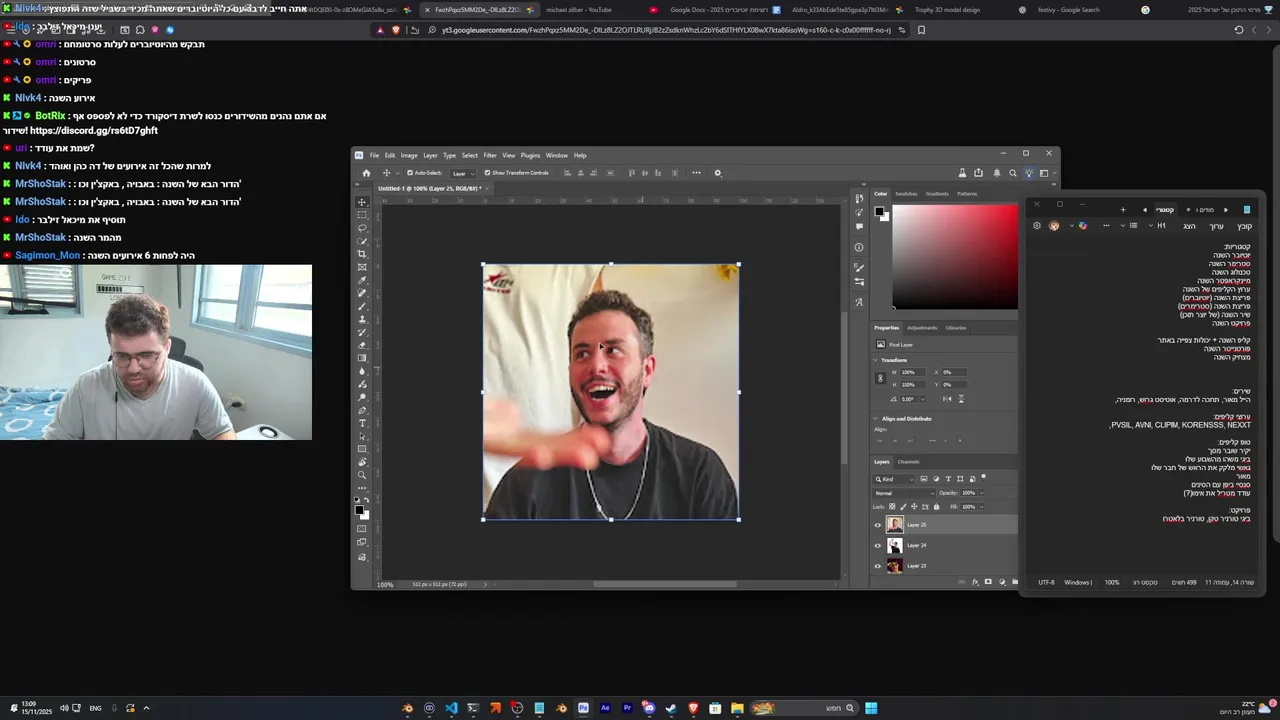Select the Clone Stamp tool
1280x720 pixels.
[361, 319]
